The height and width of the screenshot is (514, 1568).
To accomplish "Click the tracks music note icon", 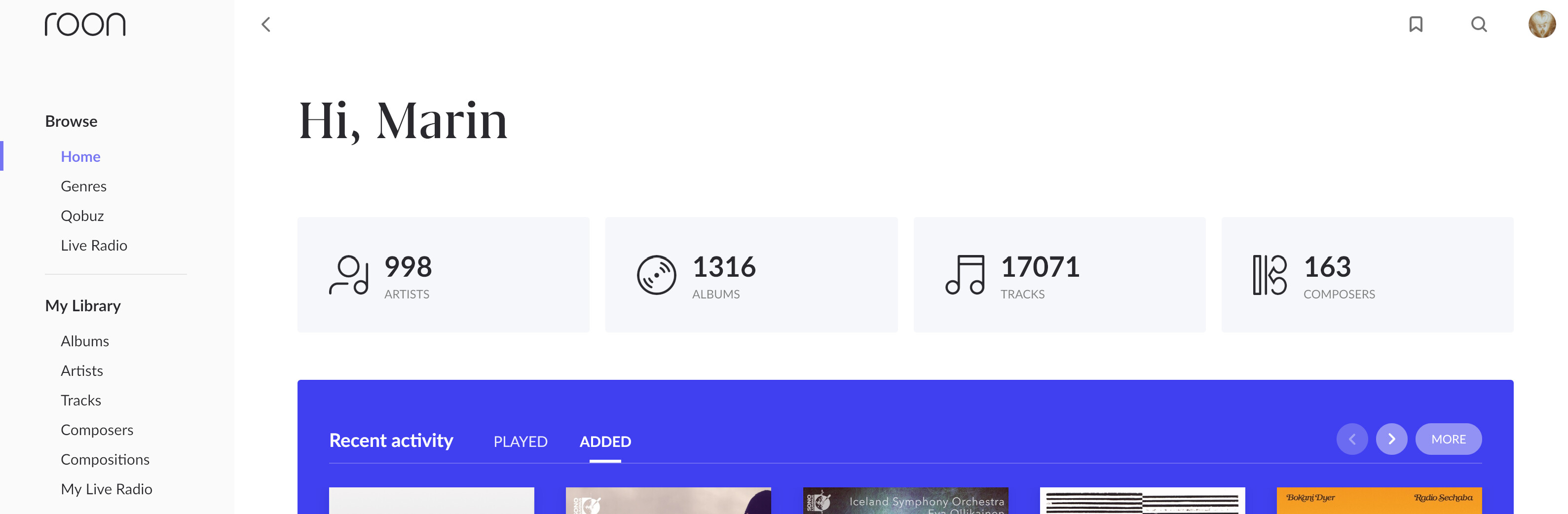I will [x=965, y=275].
